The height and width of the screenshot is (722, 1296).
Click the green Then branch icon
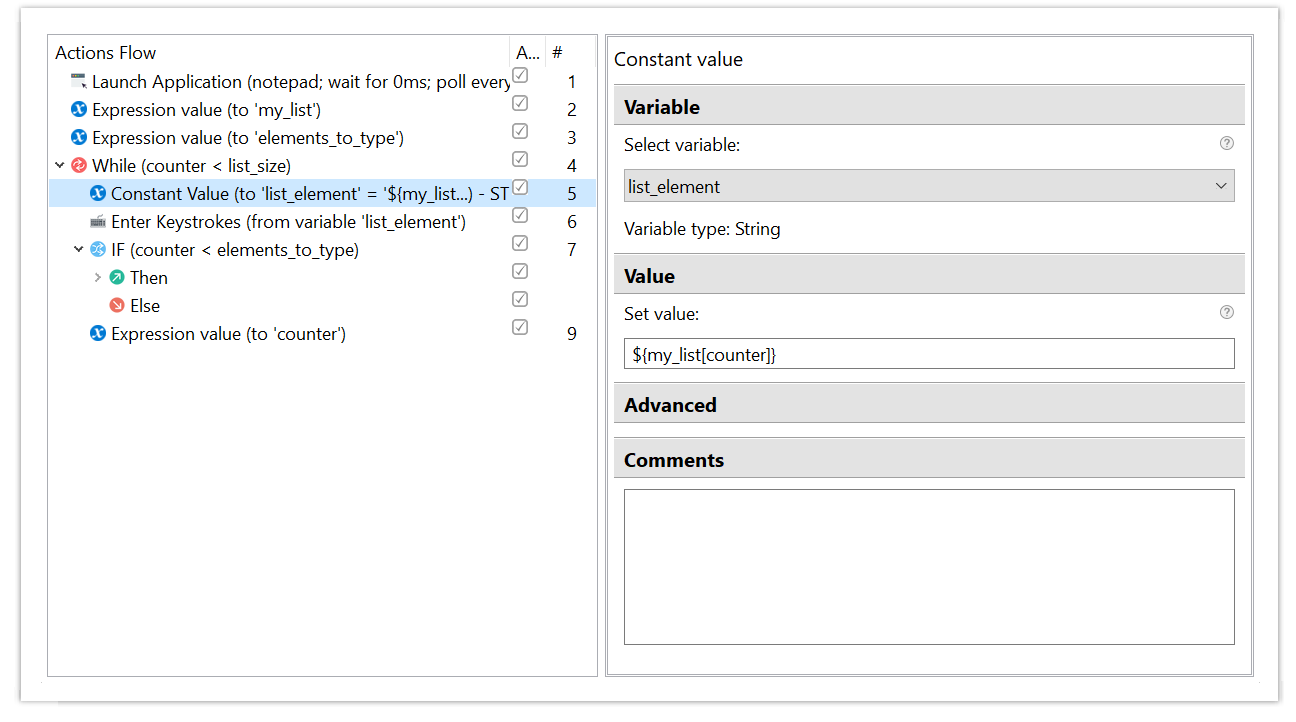(x=117, y=277)
